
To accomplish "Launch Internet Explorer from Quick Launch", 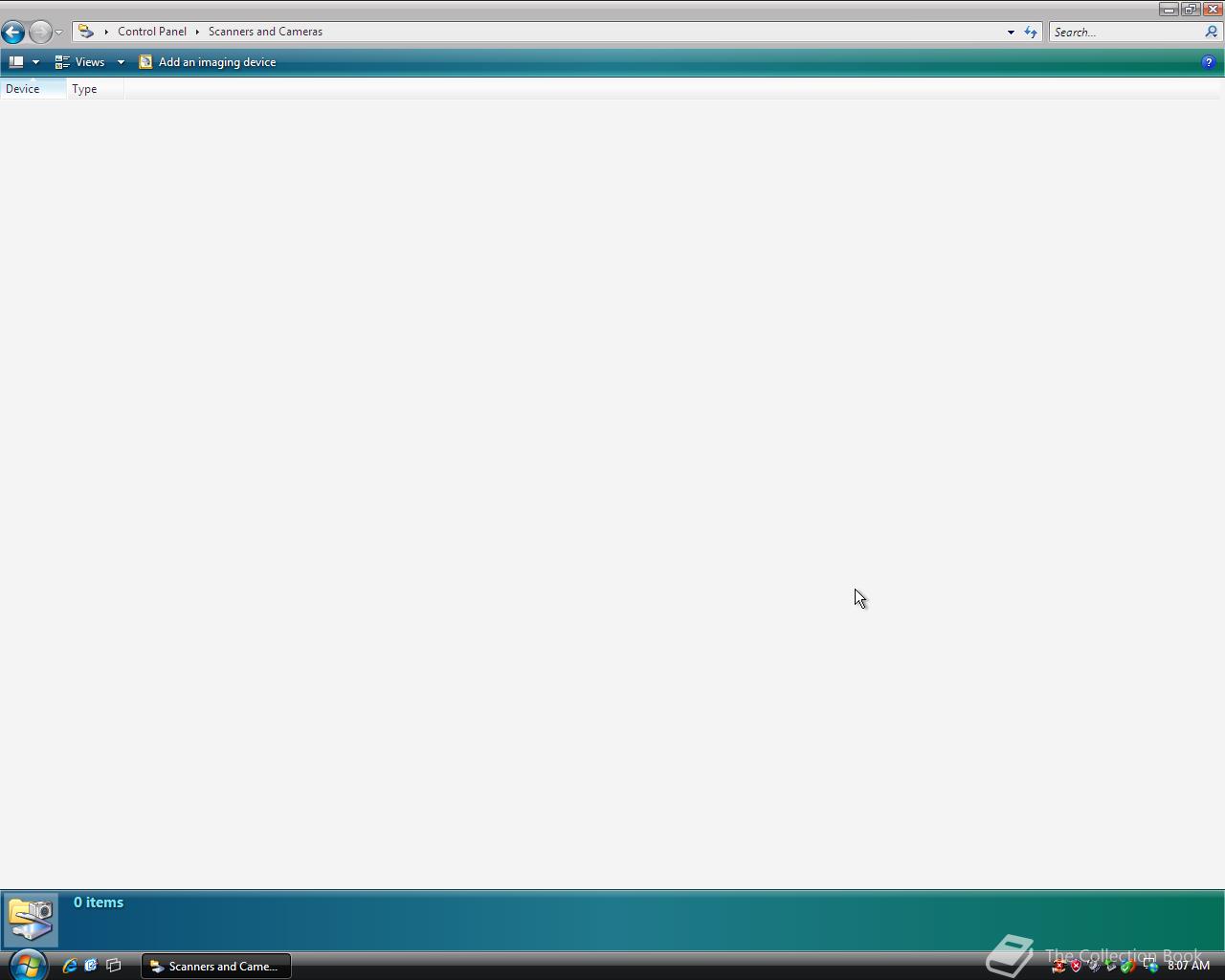I will coord(69,966).
